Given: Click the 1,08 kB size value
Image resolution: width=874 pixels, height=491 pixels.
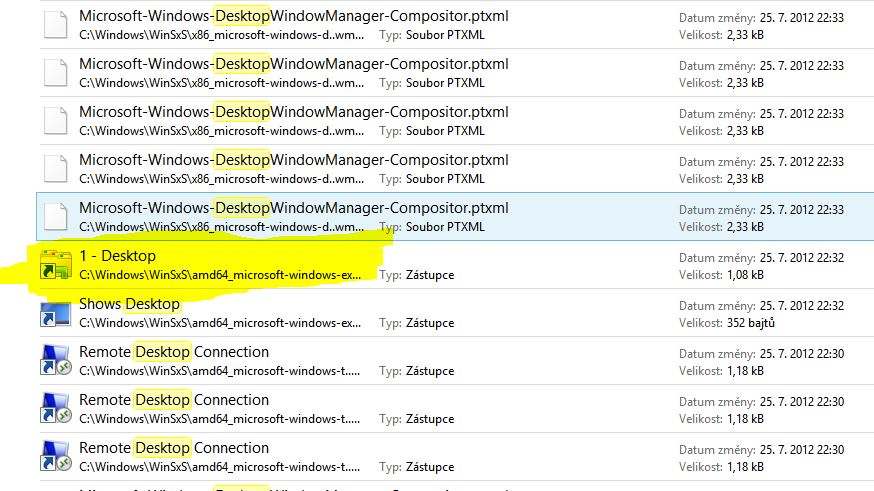Looking at the screenshot, I should [x=744, y=275].
